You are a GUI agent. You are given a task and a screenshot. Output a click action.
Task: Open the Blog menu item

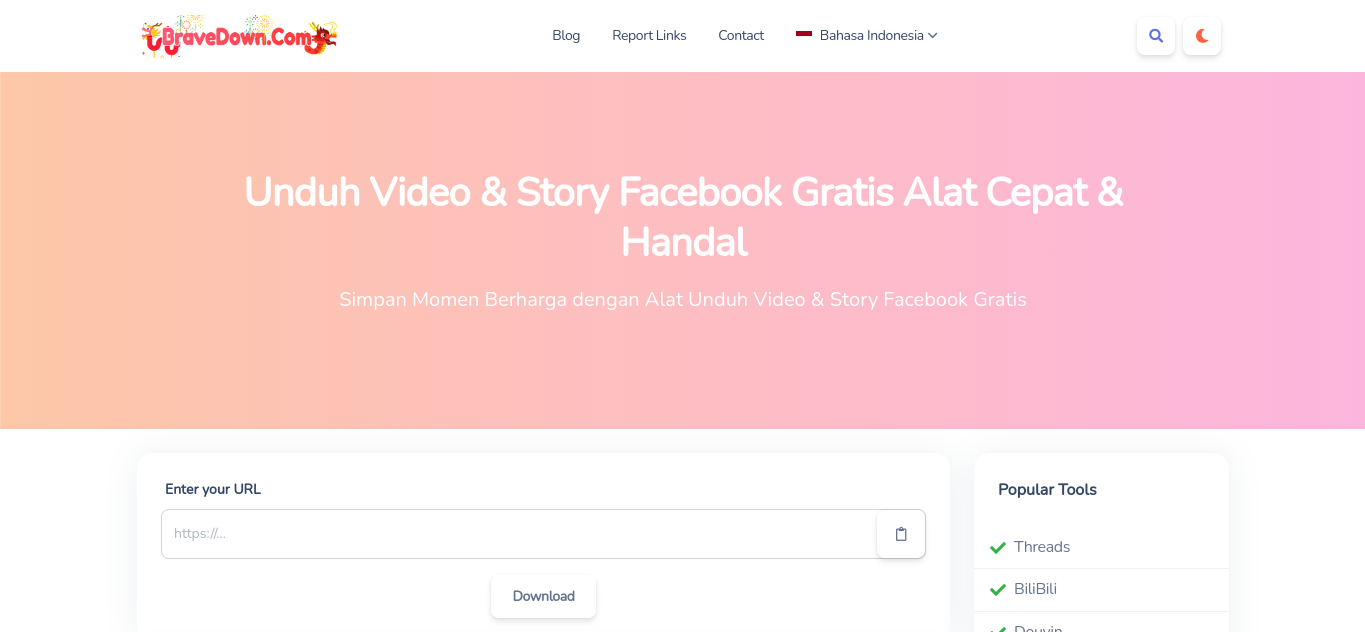pyautogui.click(x=566, y=35)
